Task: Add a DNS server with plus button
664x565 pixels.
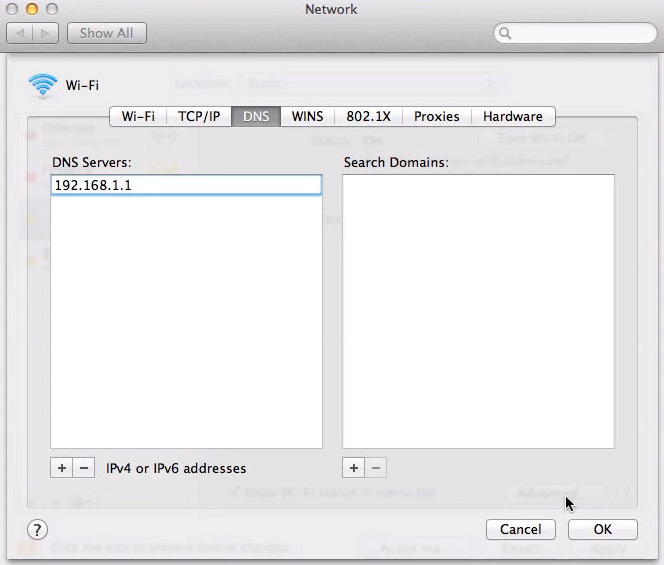Action: [62, 468]
